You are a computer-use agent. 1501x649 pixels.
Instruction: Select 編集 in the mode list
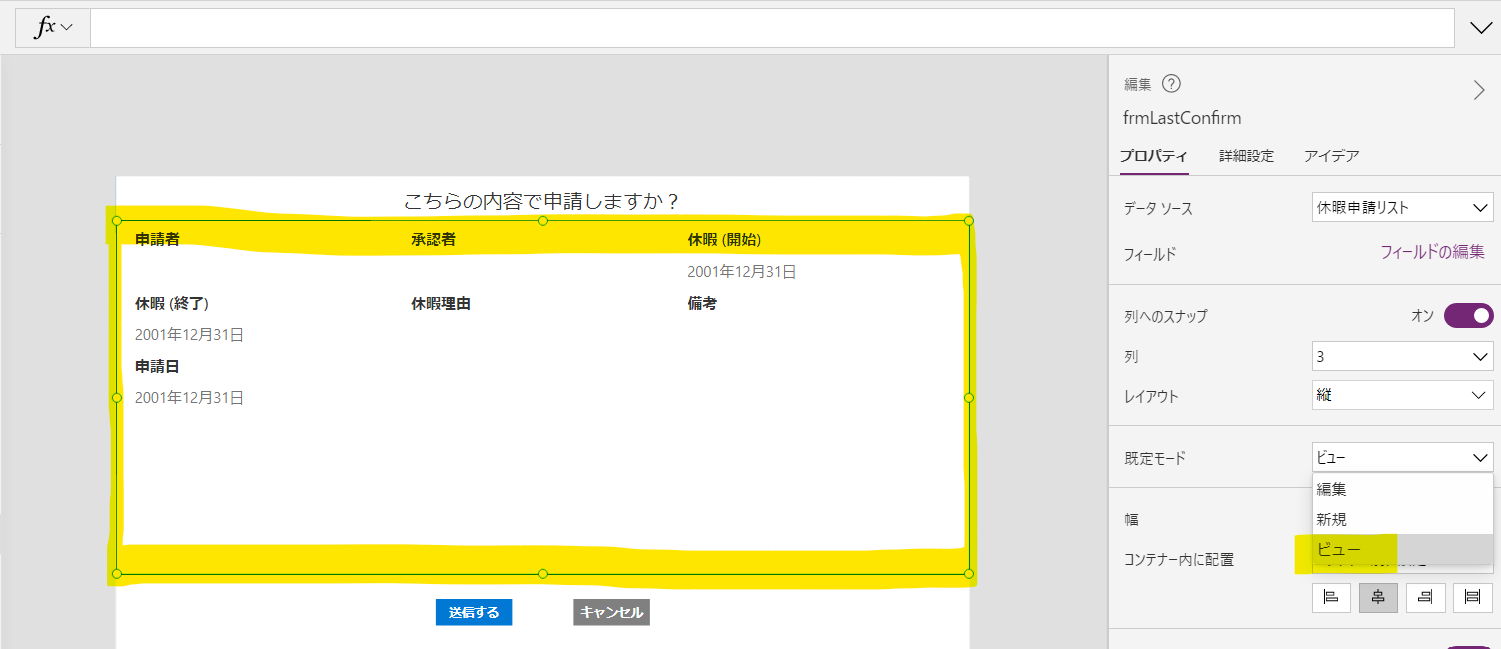[x=1402, y=489]
